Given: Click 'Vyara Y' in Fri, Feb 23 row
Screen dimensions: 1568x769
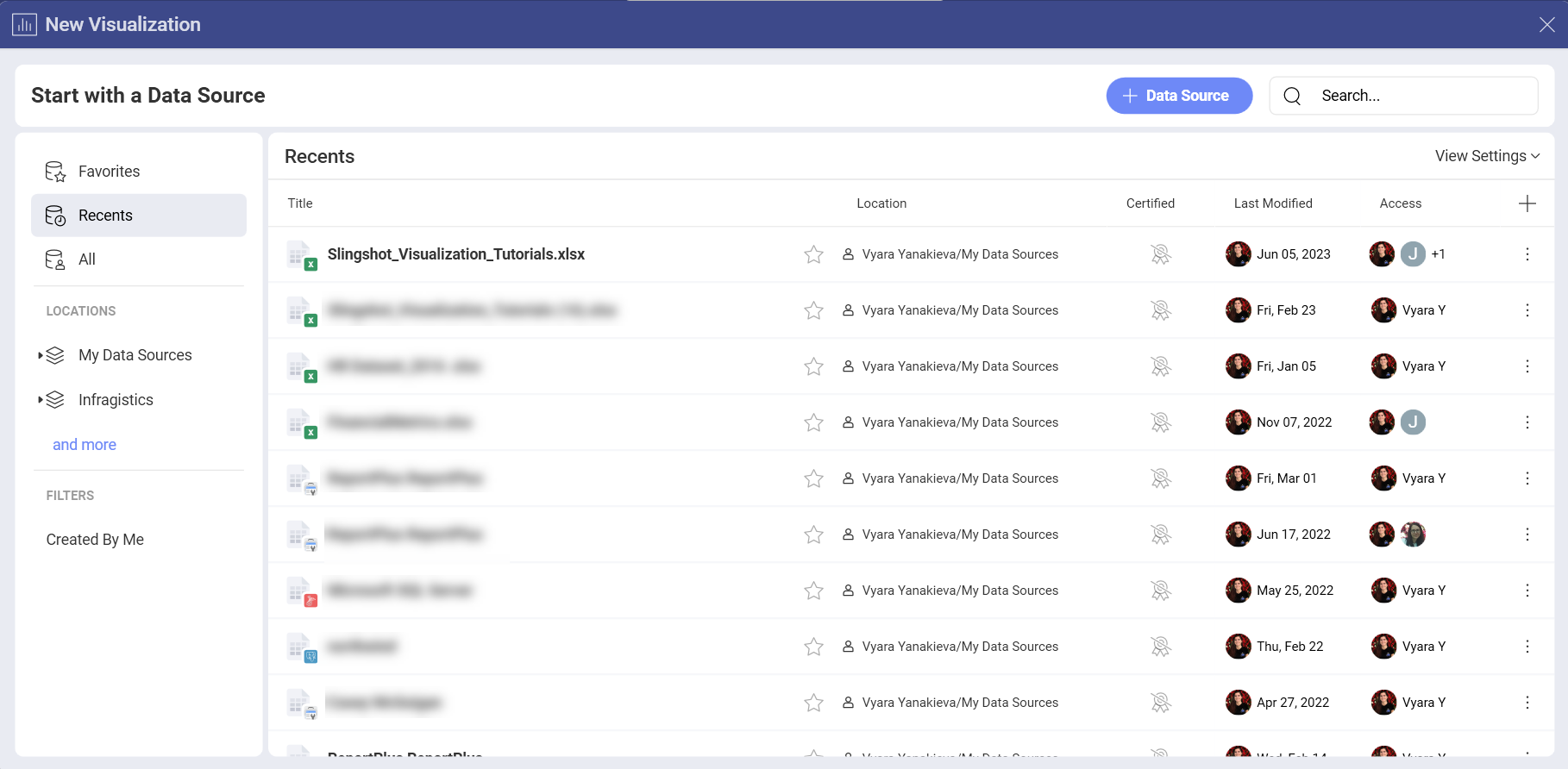Looking at the screenshot, I should [1424, 310].
